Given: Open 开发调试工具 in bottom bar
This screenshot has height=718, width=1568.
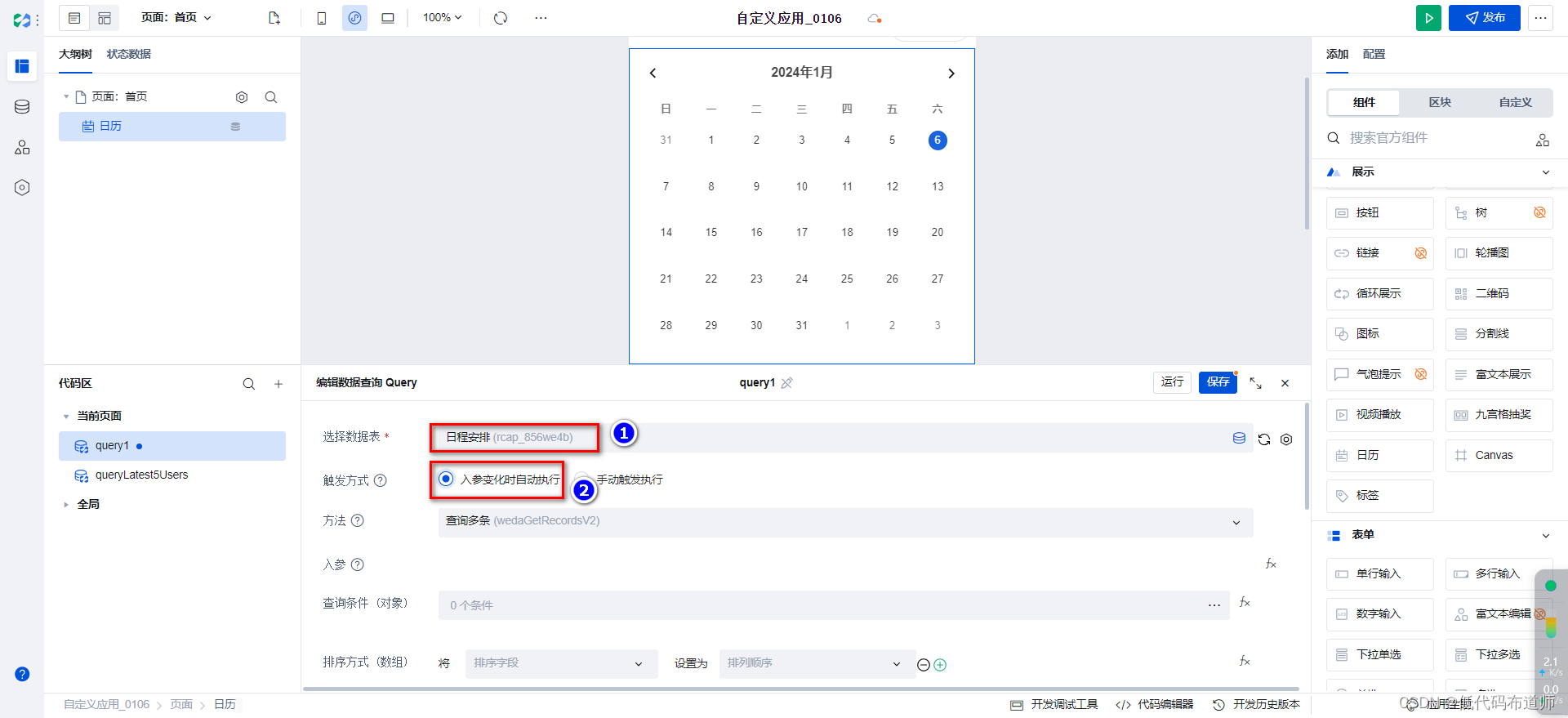Looking at the screenshot, I should pyautogui.click(x=1054, y=704).
